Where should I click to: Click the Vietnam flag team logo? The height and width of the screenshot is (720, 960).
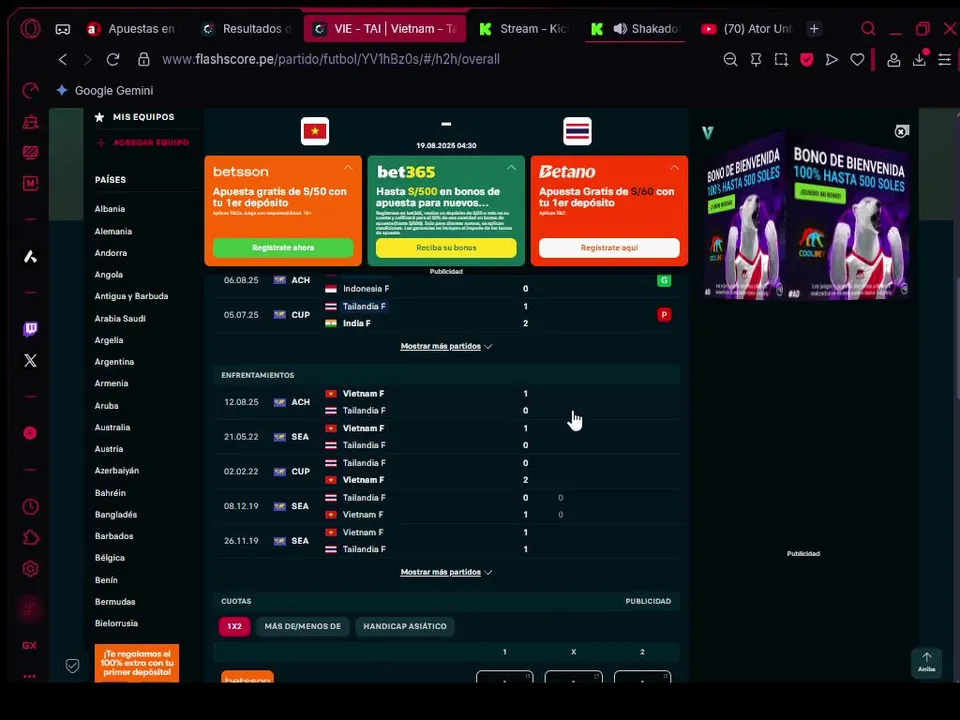315,131
